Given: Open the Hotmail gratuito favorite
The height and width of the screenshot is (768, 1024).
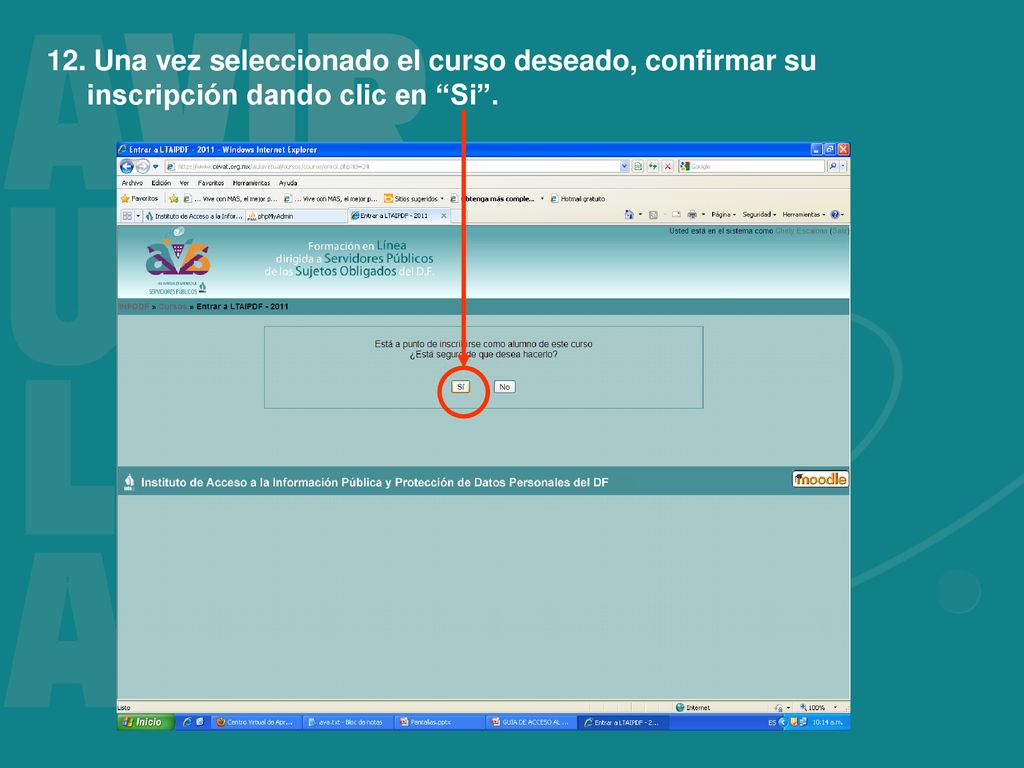Looking at the screenshot, I should click(578, 199).
